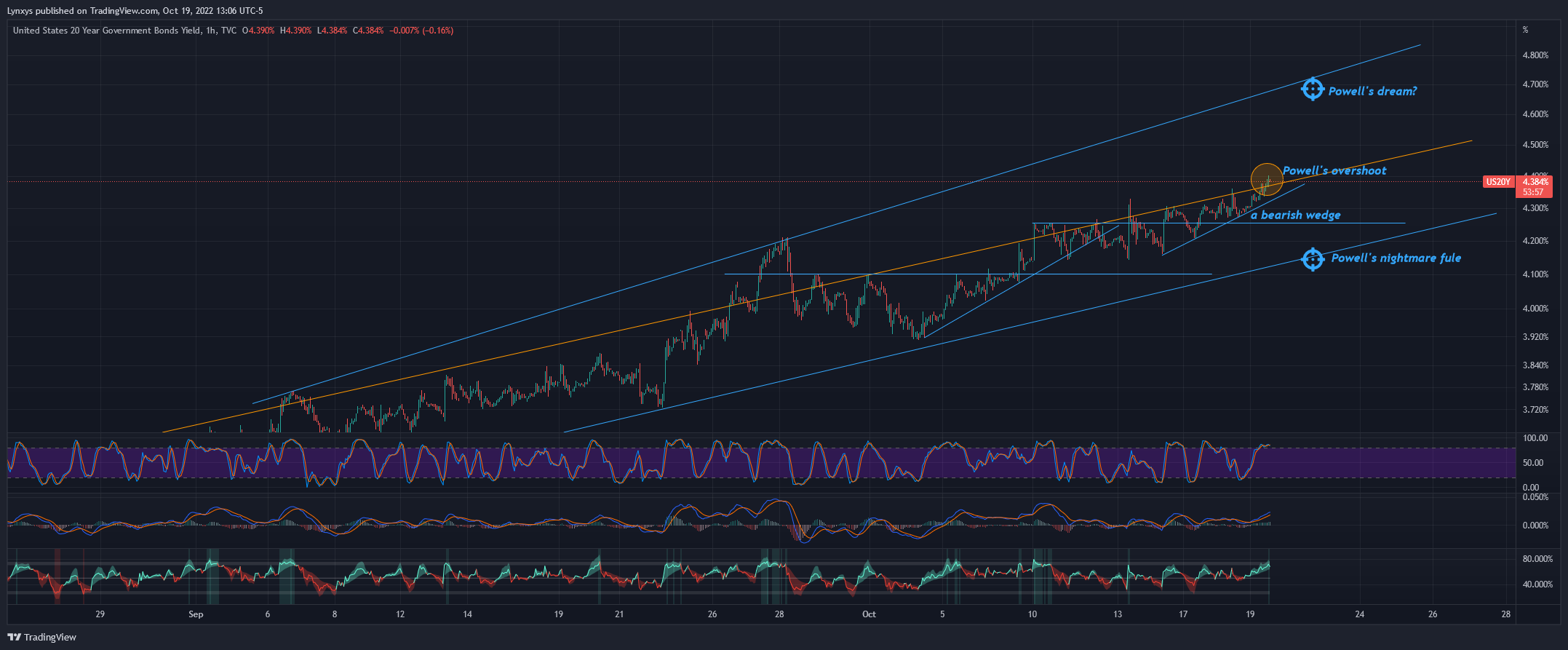
Task: Click the change value −0.007% (−0.16%)
Action: tap(421, 31)
